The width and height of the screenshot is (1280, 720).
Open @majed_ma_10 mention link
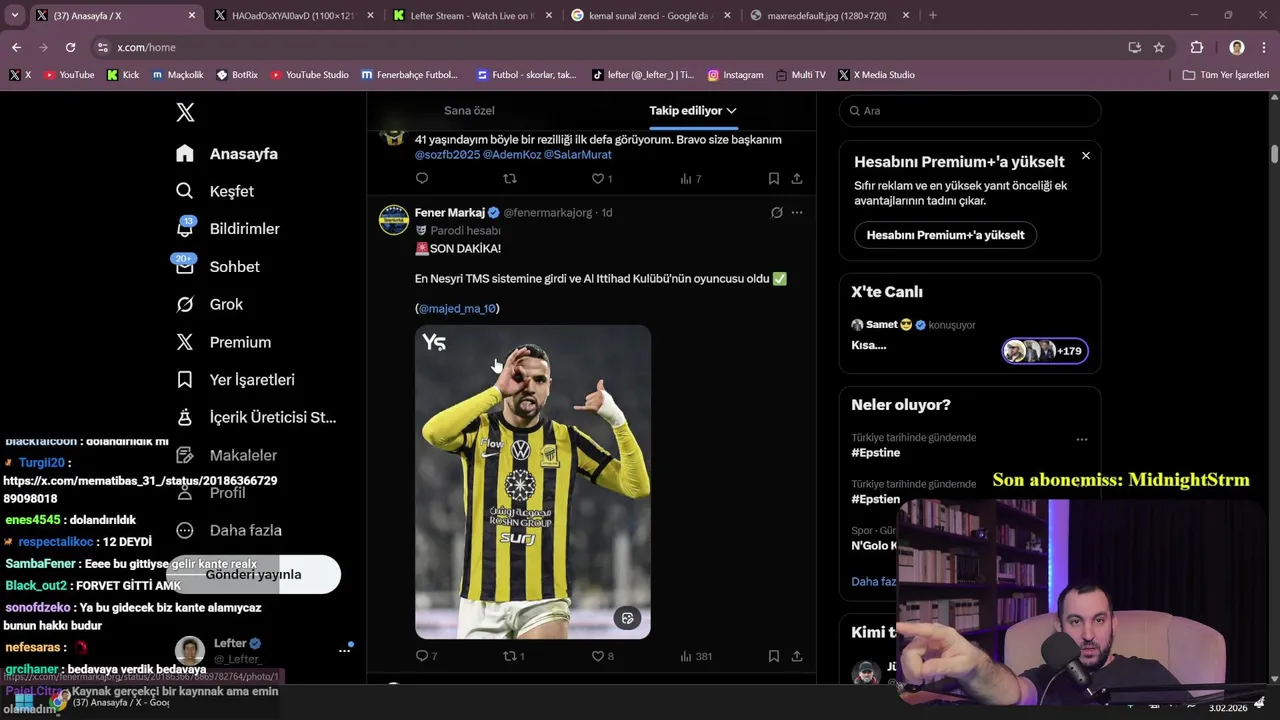pos(457,308)
